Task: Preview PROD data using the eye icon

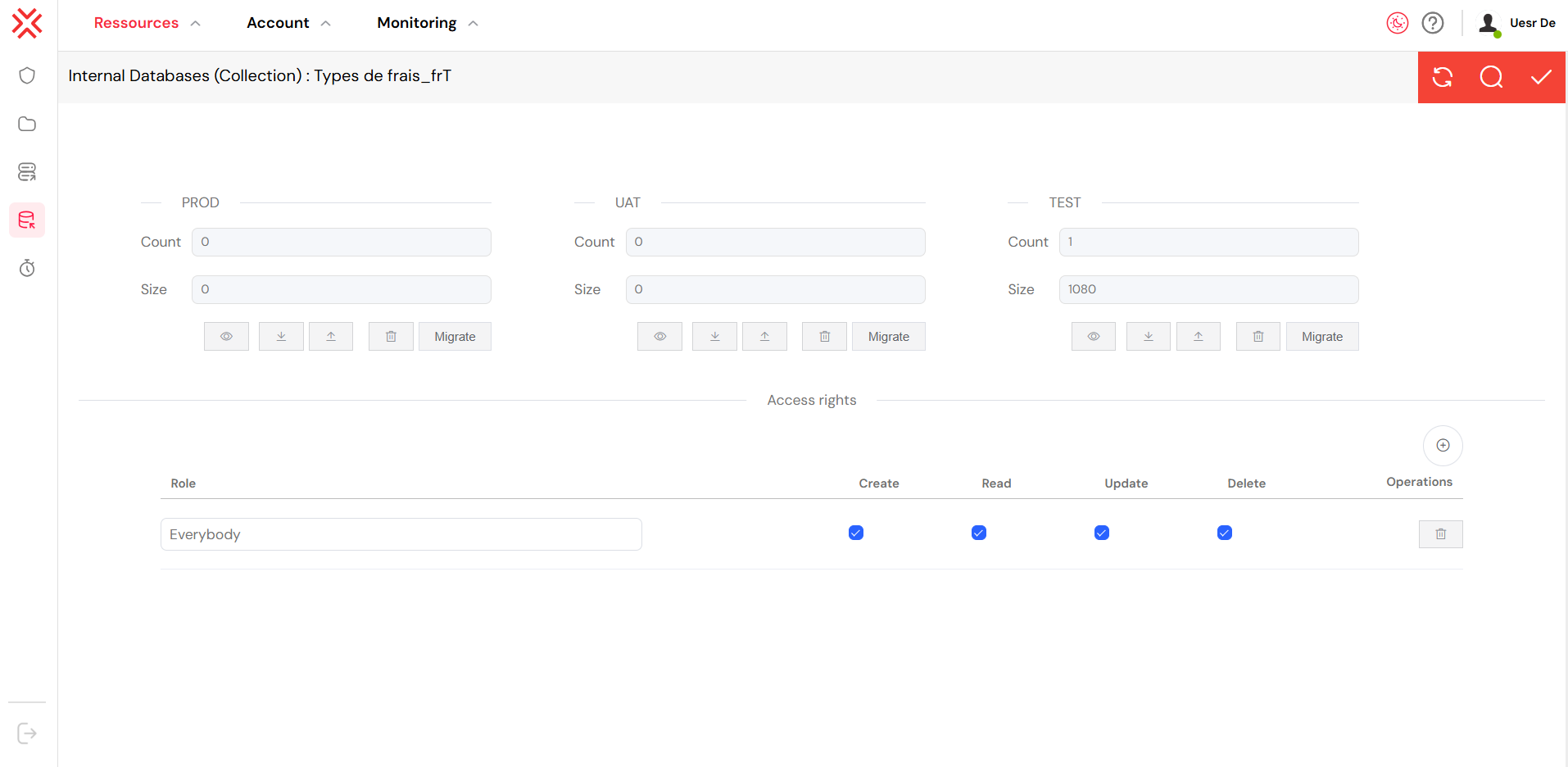Action: (226, 336)
